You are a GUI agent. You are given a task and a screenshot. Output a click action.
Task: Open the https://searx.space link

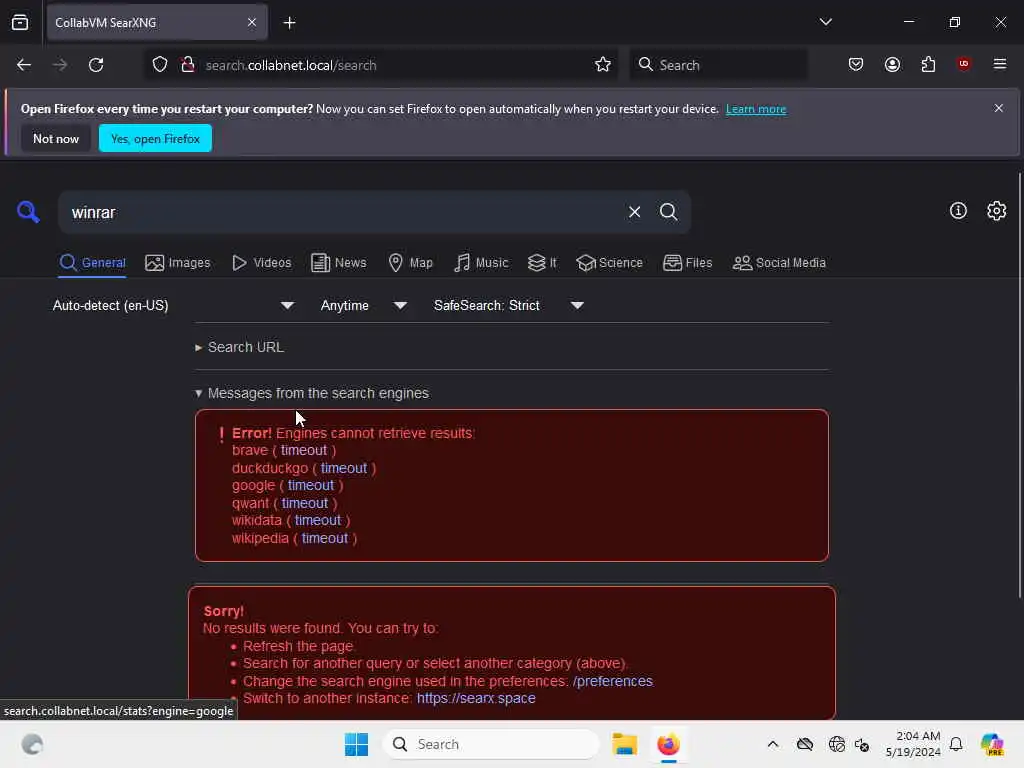click(x=476, y=698)
